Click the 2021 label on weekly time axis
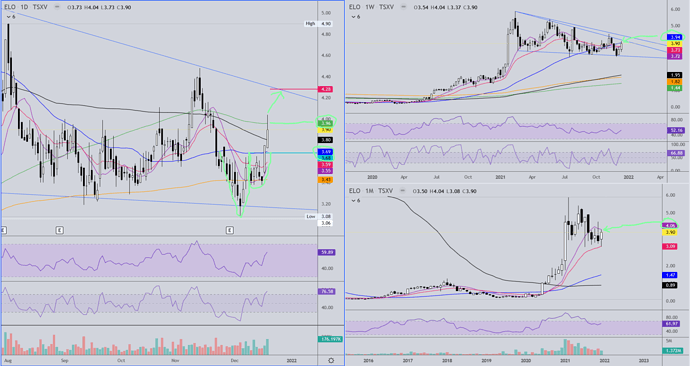690x366 pixels. pyautogui.click(x=500, y=177)
